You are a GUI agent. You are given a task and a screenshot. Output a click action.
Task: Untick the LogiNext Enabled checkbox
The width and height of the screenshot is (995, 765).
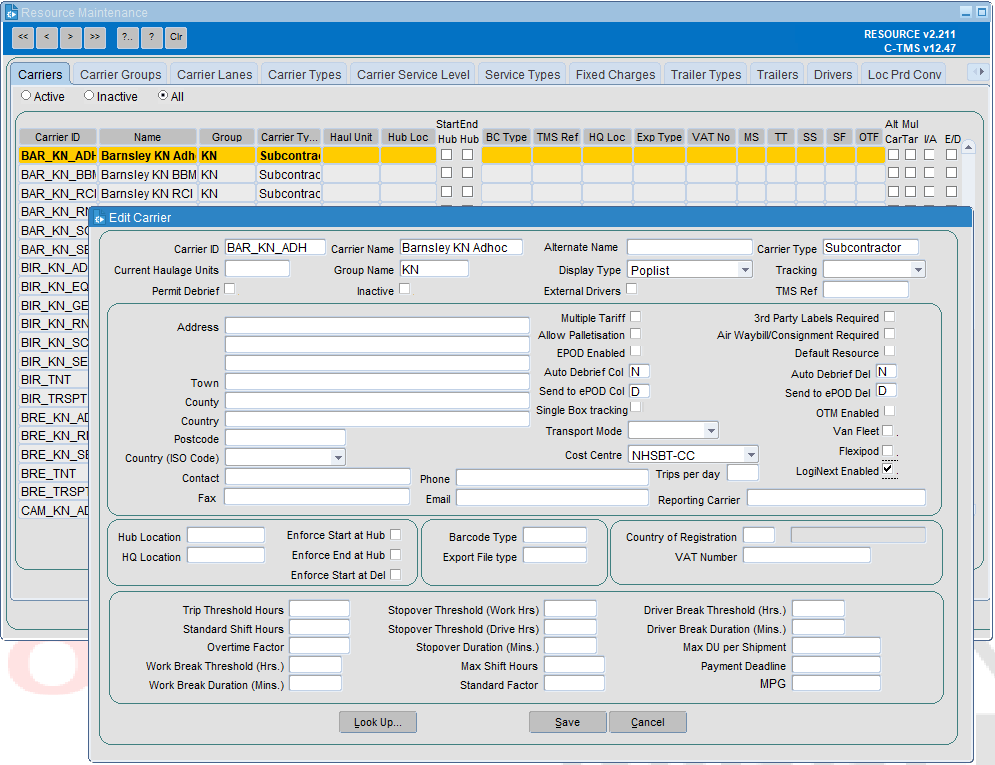(888, 469)
